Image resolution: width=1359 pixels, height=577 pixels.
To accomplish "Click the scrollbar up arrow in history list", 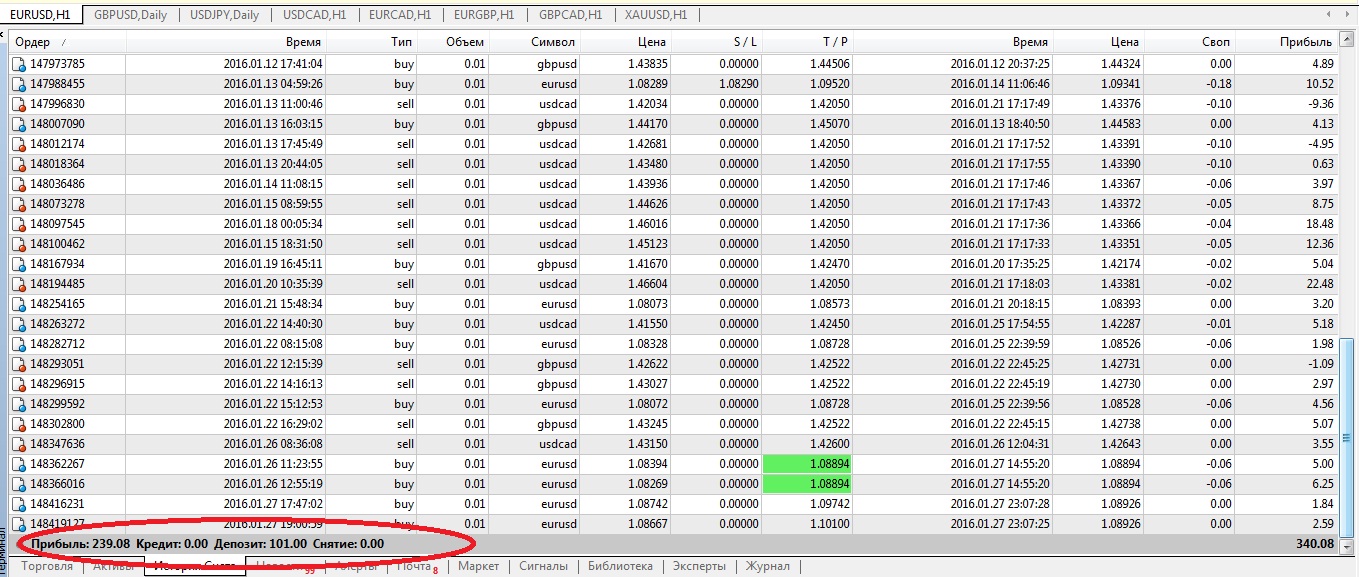I will [1349, 42].
